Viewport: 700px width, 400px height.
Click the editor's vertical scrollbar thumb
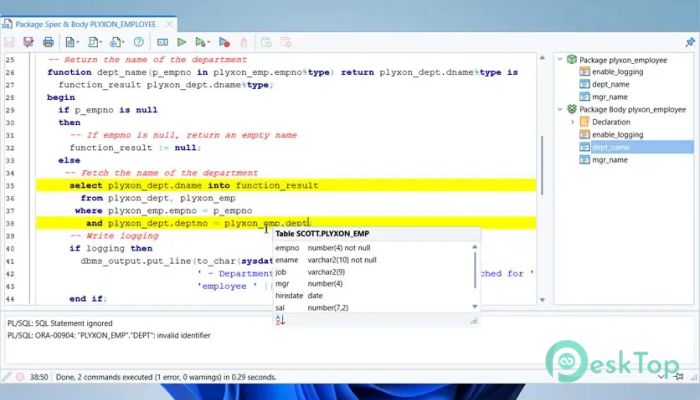(542, 165)
